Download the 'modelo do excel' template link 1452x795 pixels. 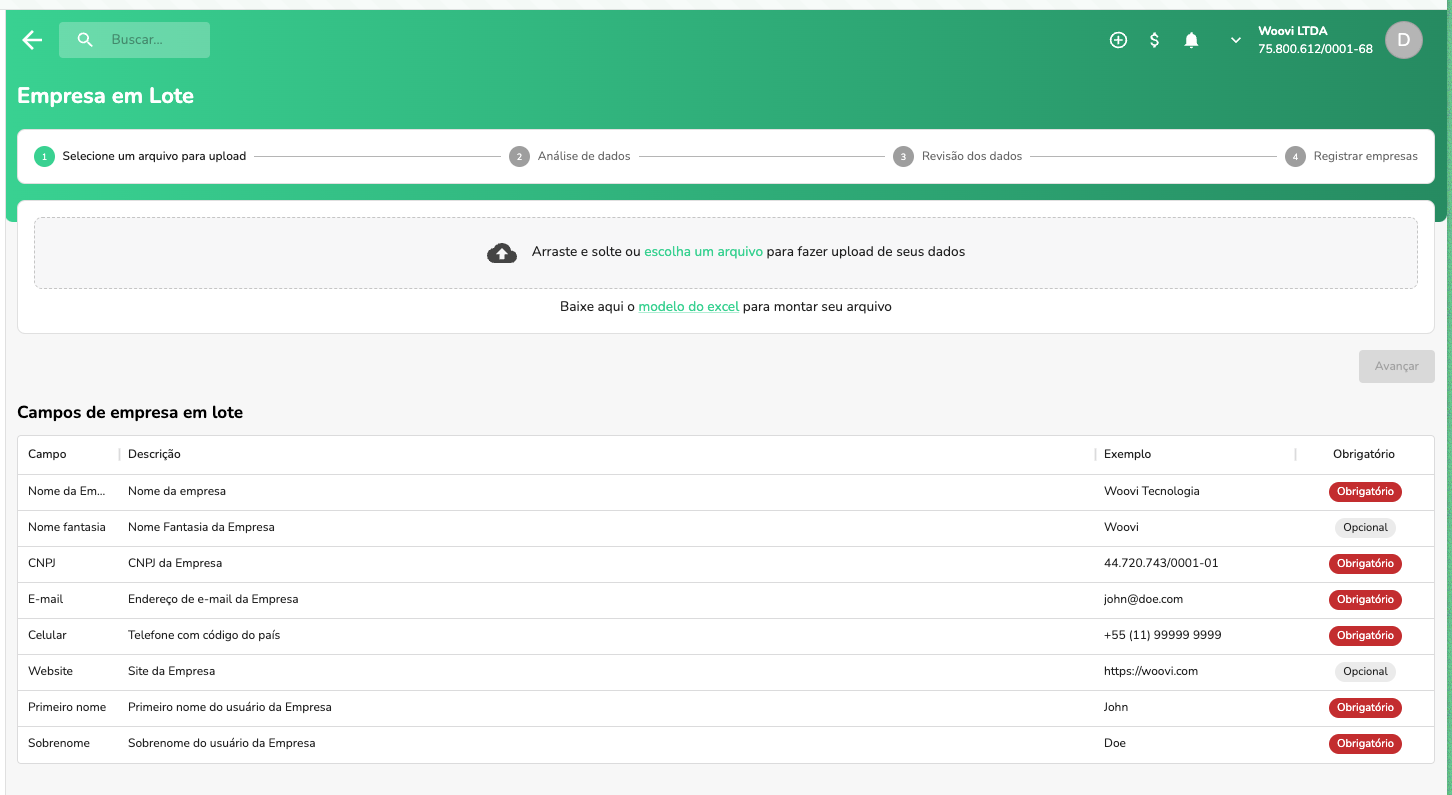pyautogui.click(x=688, y=307)
